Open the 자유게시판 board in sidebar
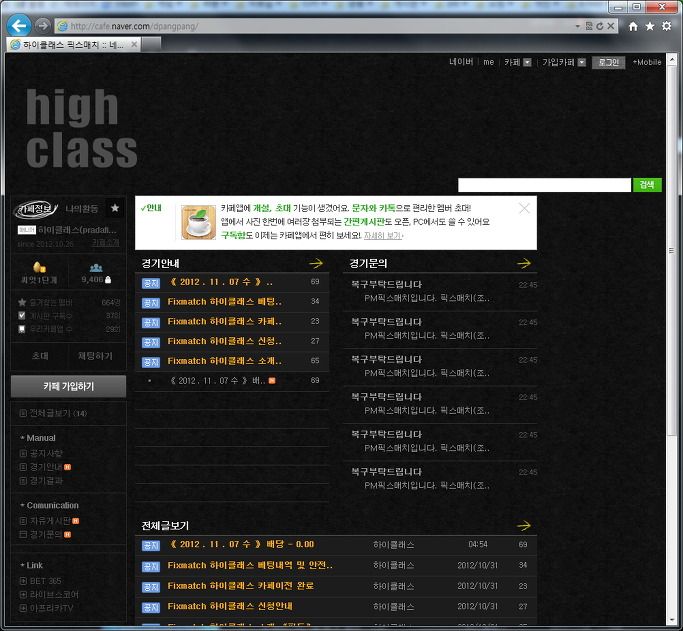This screenshot has width=683, height=631. [50, 521]
